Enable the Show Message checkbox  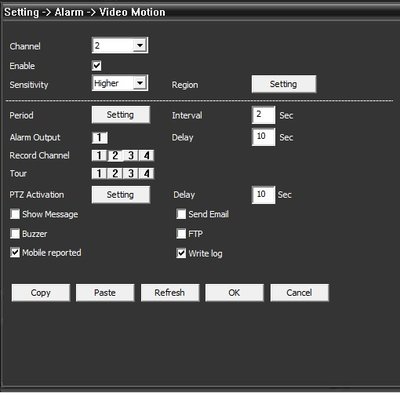pyautogui.click(x=15, y=214)
